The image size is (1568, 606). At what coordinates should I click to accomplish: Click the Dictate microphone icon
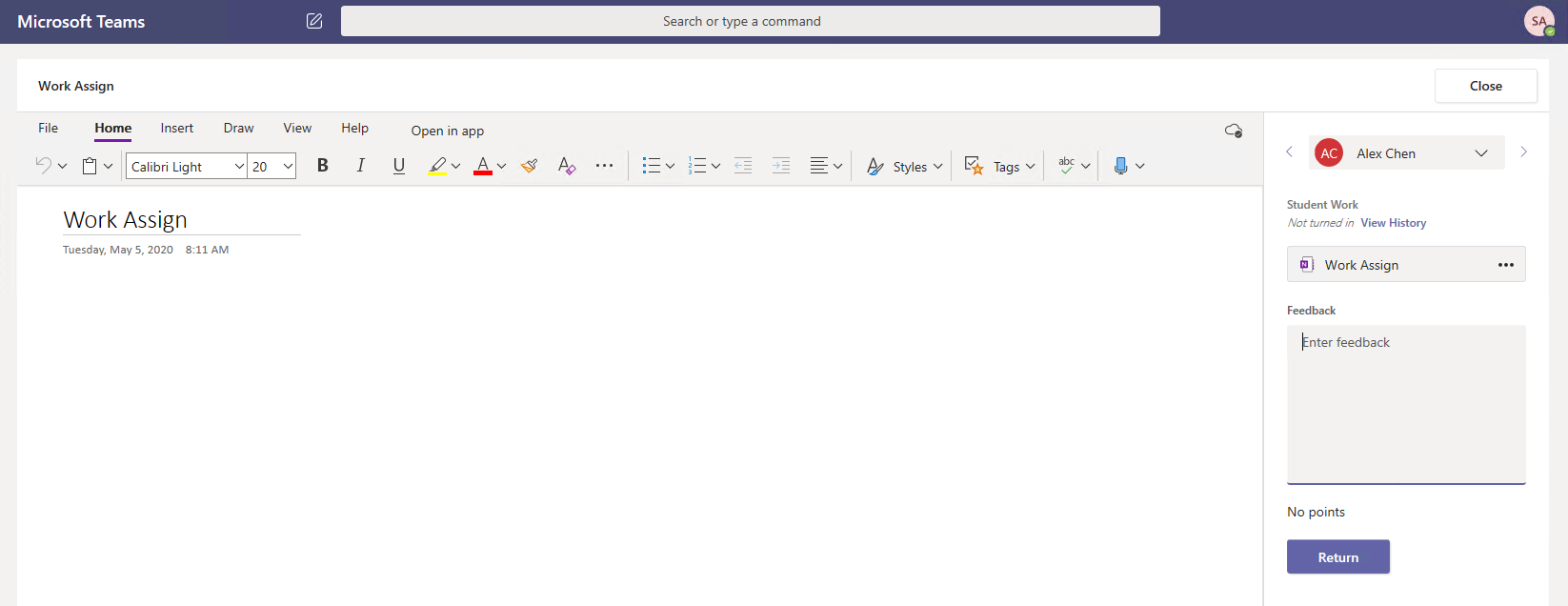[1120, 166]
